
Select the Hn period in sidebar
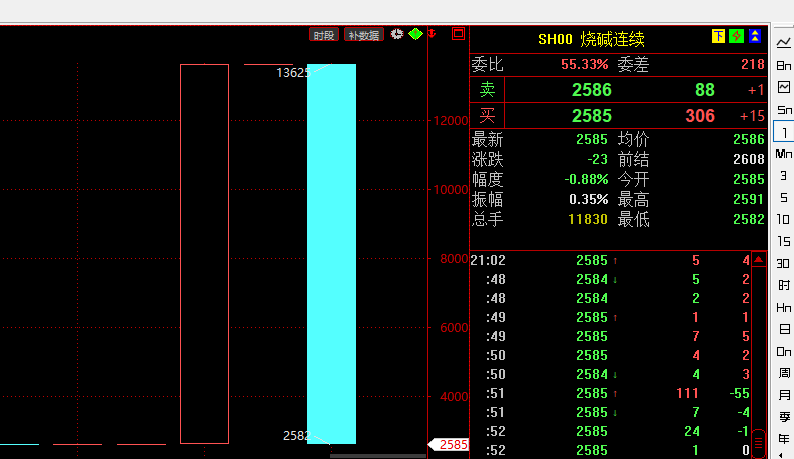coord(784,308)
